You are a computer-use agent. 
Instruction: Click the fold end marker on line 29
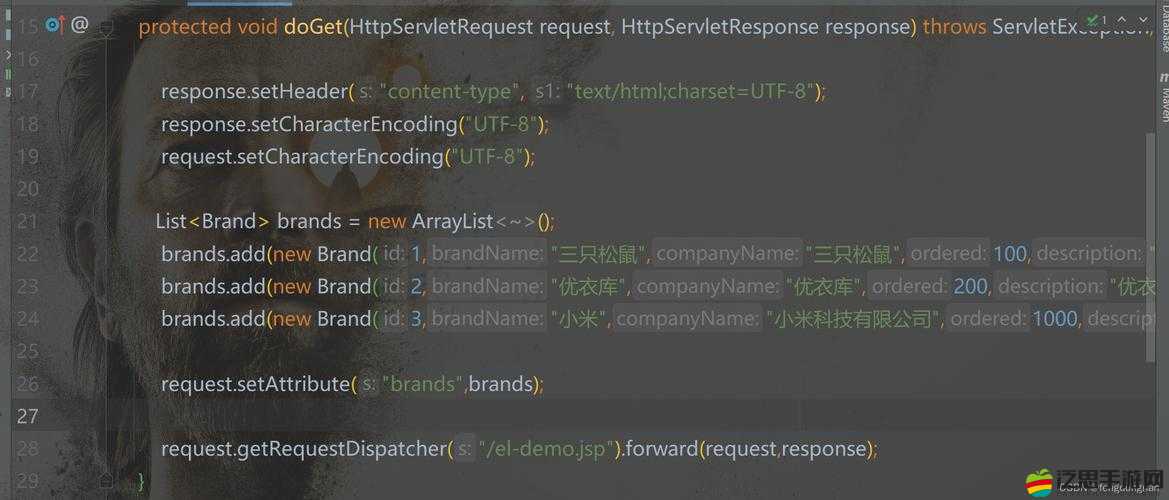(x=108, y=481)
